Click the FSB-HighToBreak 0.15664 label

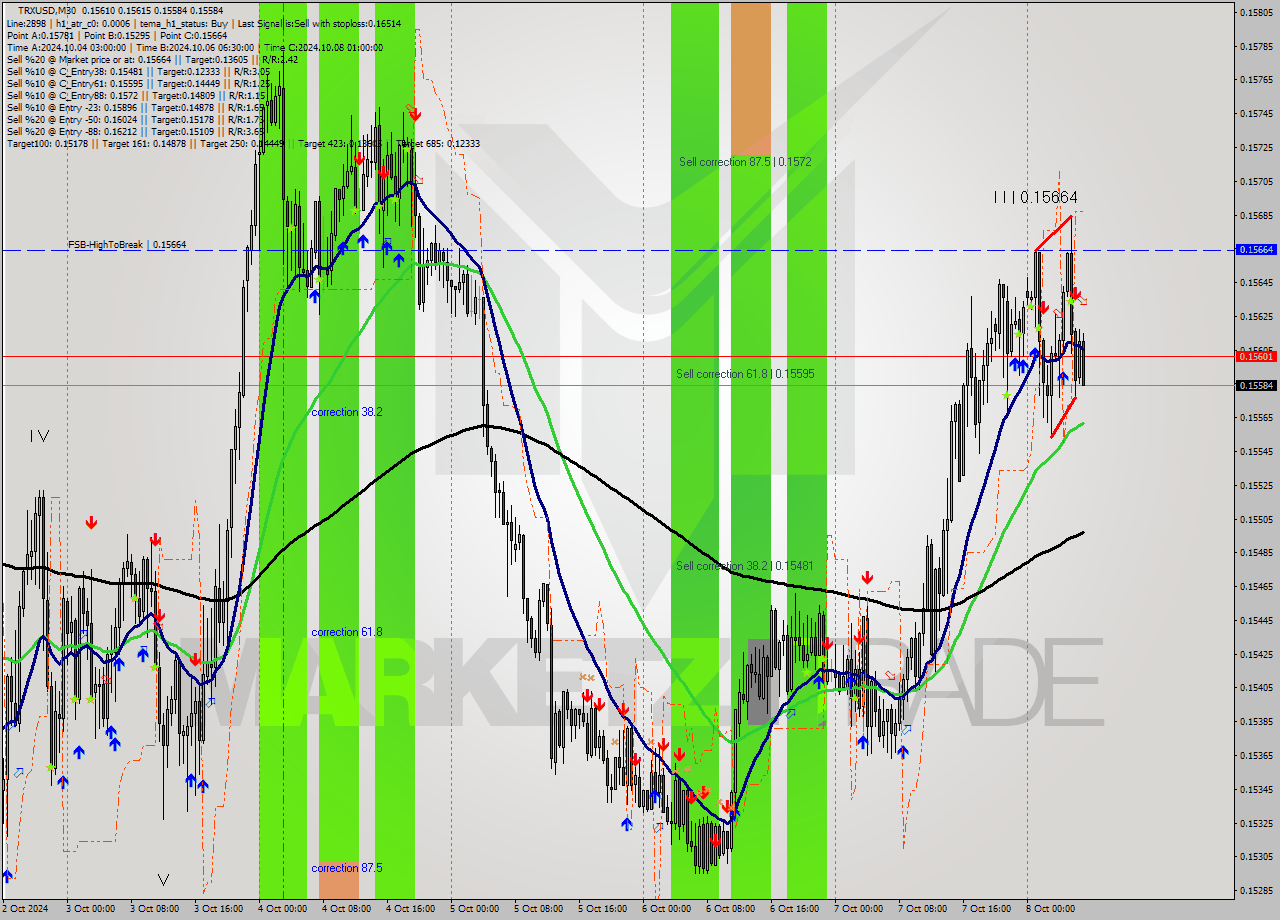coord(127,244)
